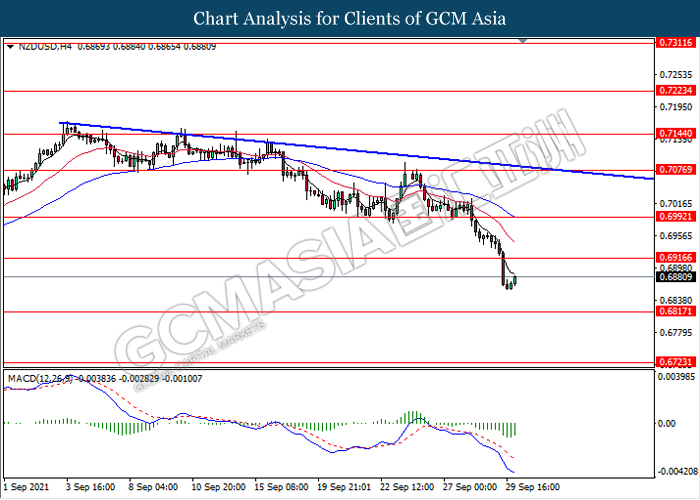Viewport: 700px width, 500px height.
Task: Select the 0.71440 red price level label
Action: click(675, 133)
